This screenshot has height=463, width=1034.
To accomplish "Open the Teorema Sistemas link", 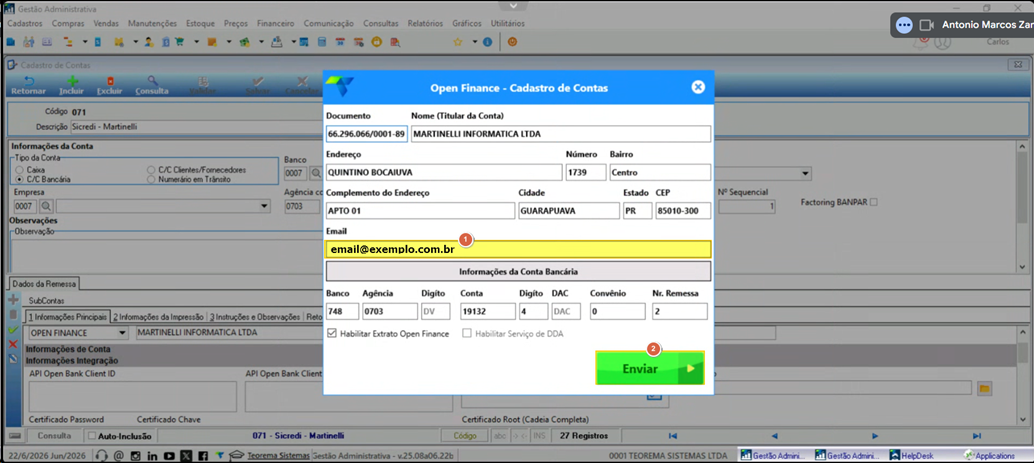I will tap(278, 455).
